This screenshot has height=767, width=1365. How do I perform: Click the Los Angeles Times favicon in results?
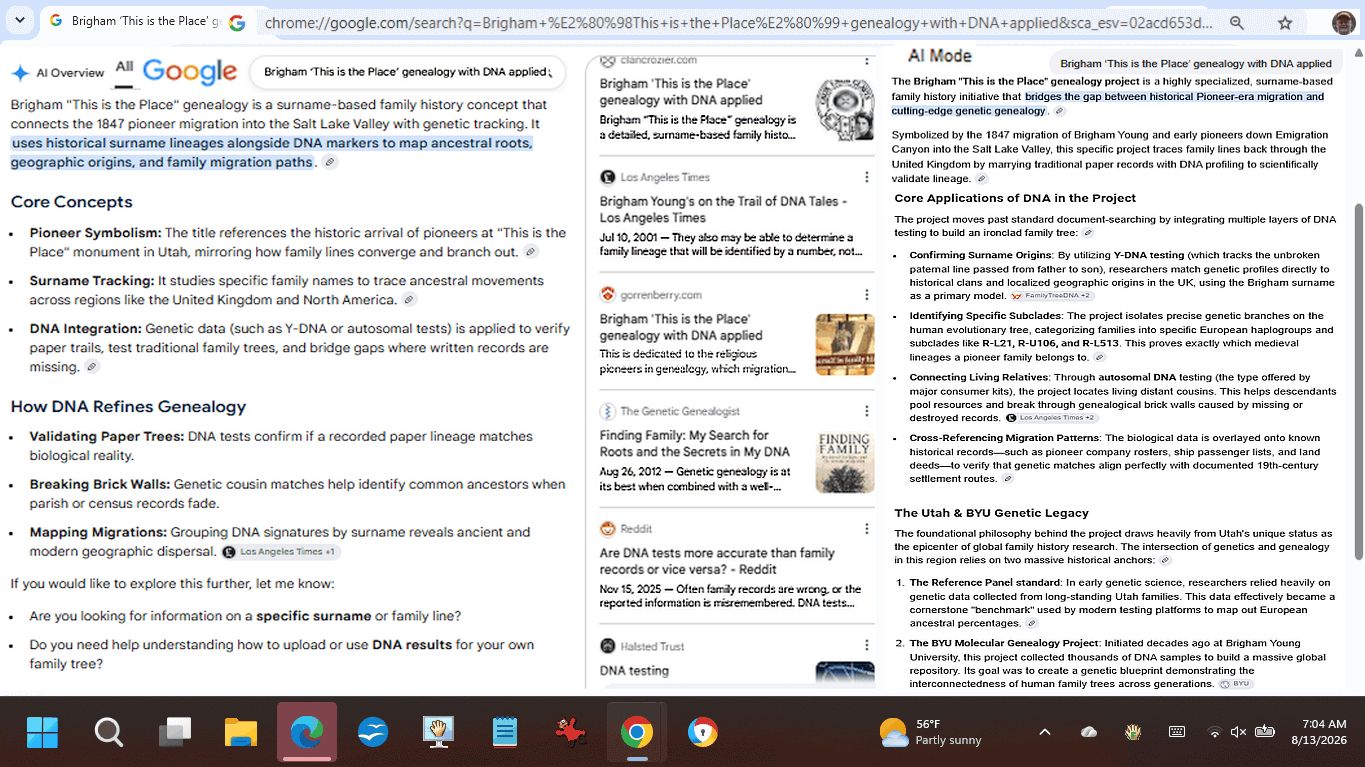(608, 177)
